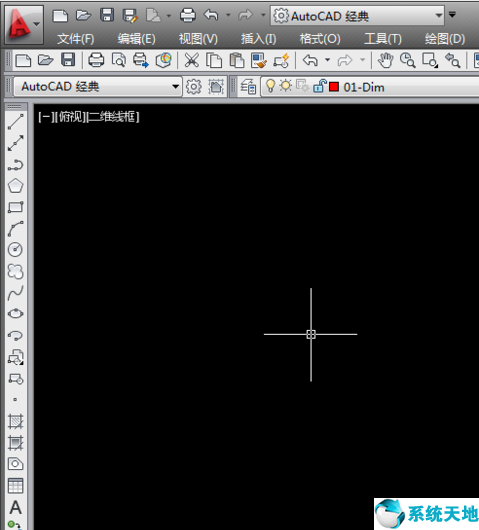
Task: Click Paste clipboard icon in standard toolbar
Action: pos(237,61)
